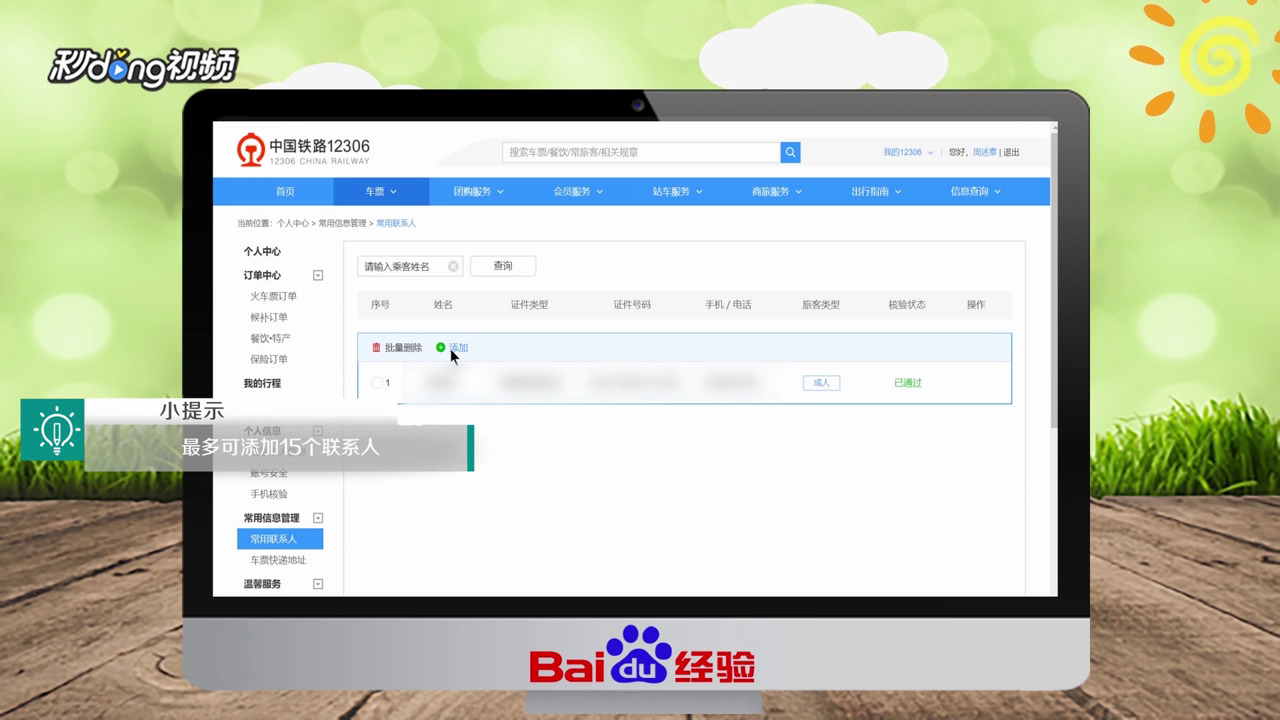Clear the passenger name field with X icon

click(453, 266)
